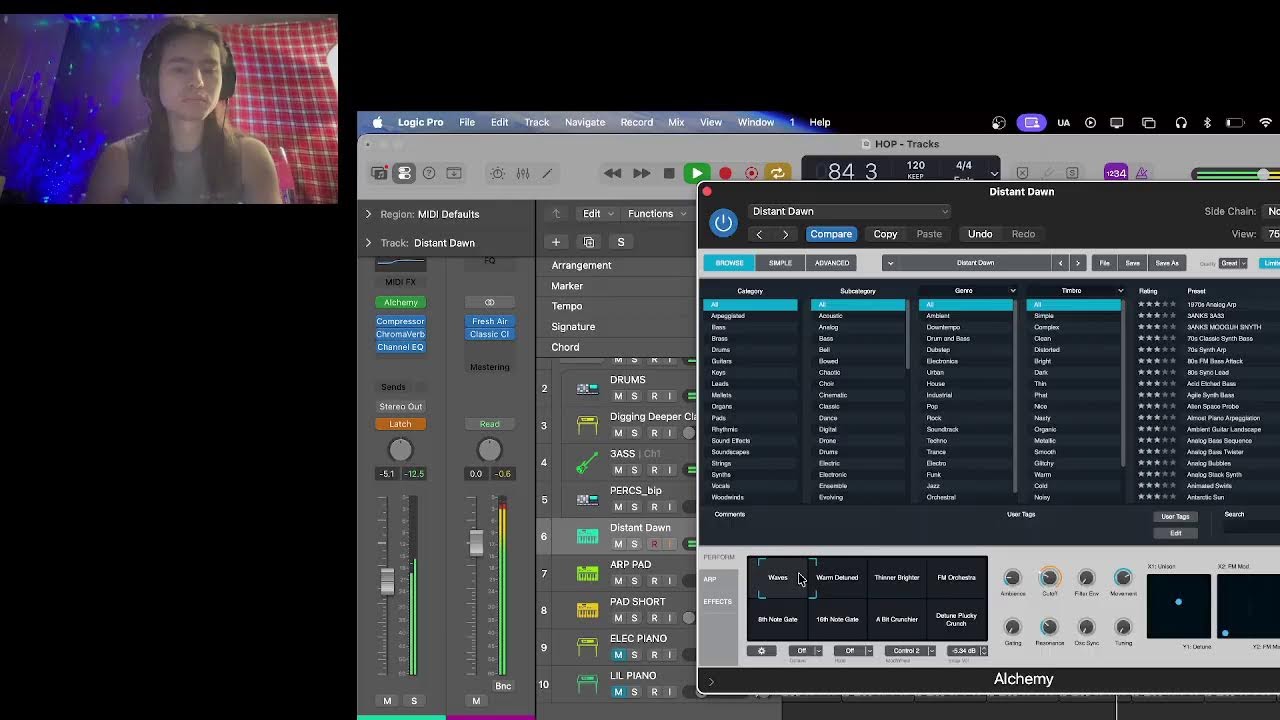
Task: Show the Smart Controls brightness dial icon
Action: [497, 173]
